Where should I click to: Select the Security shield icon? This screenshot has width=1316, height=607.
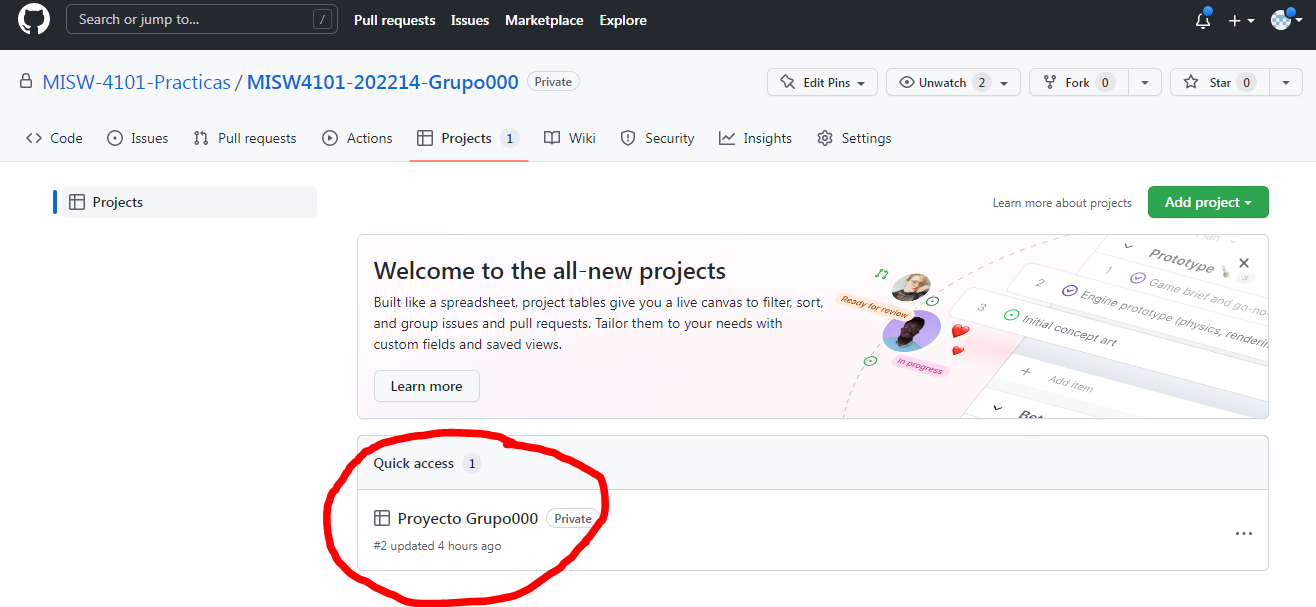click(628, 138)
